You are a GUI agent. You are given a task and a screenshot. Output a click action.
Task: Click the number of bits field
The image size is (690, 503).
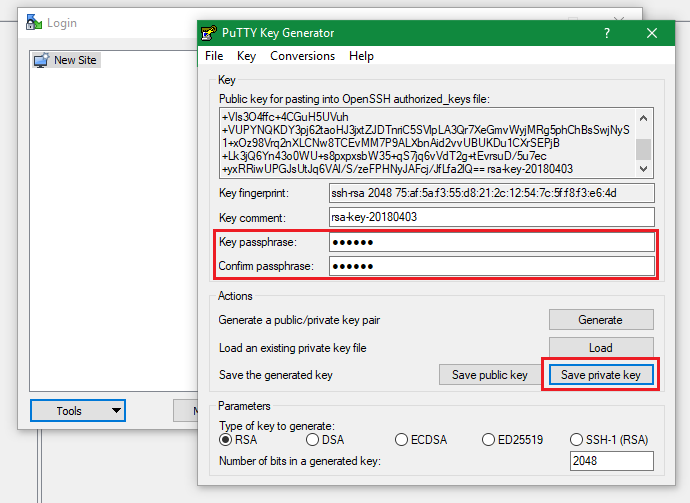pos(612,461)
